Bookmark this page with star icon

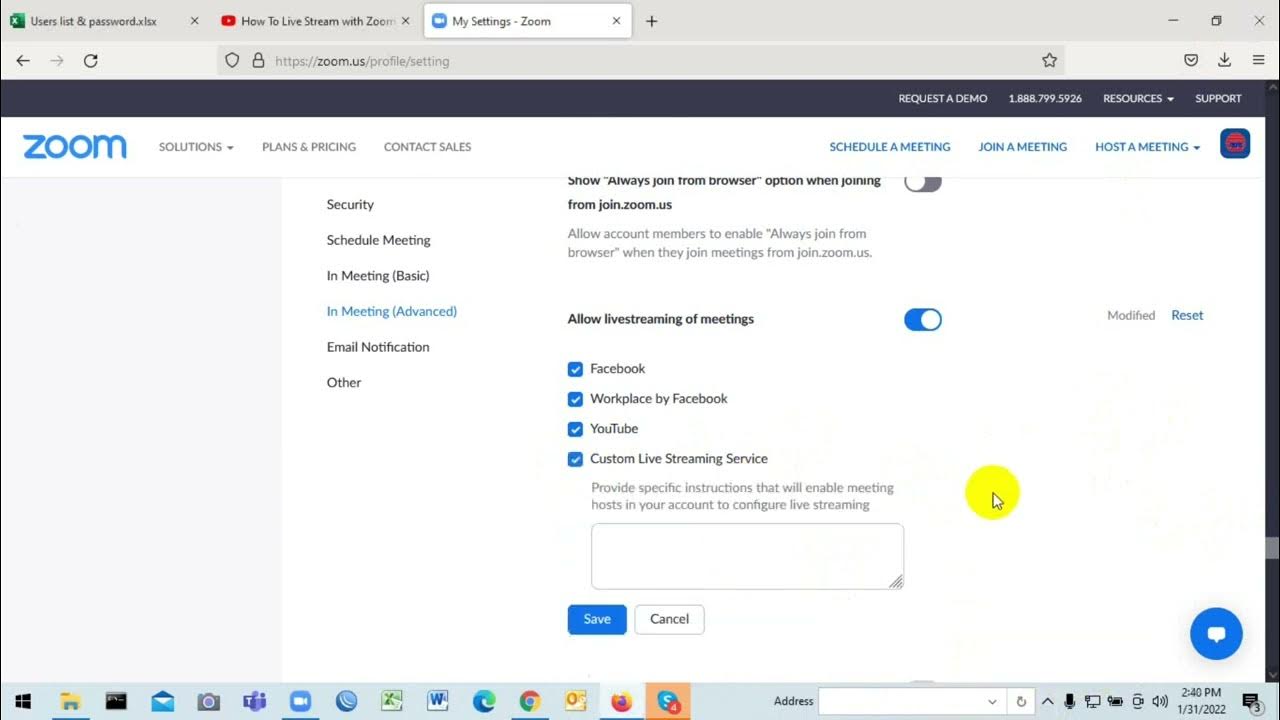[1049, 60]
